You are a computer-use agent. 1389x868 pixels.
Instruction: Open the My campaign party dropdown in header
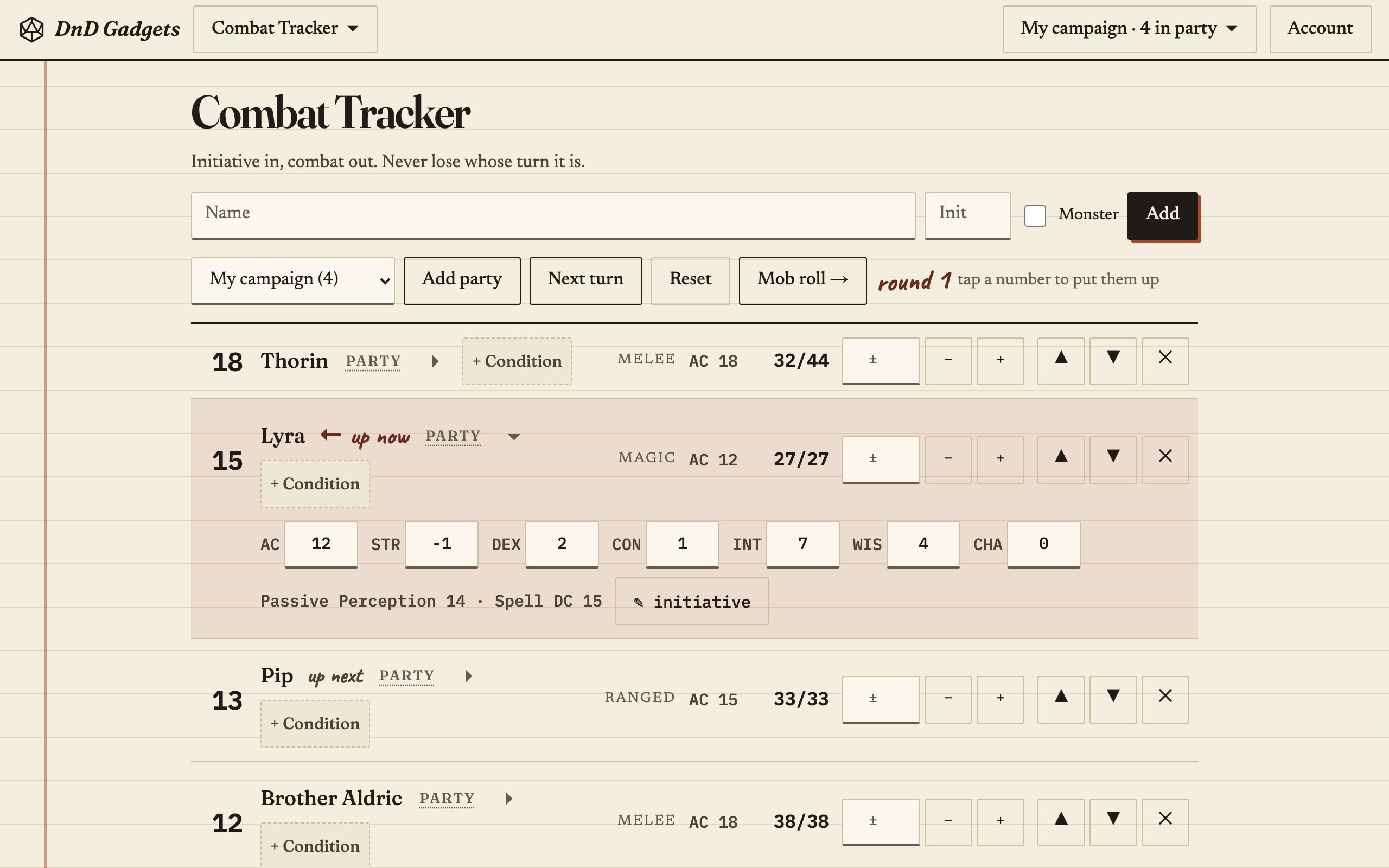1129,29
